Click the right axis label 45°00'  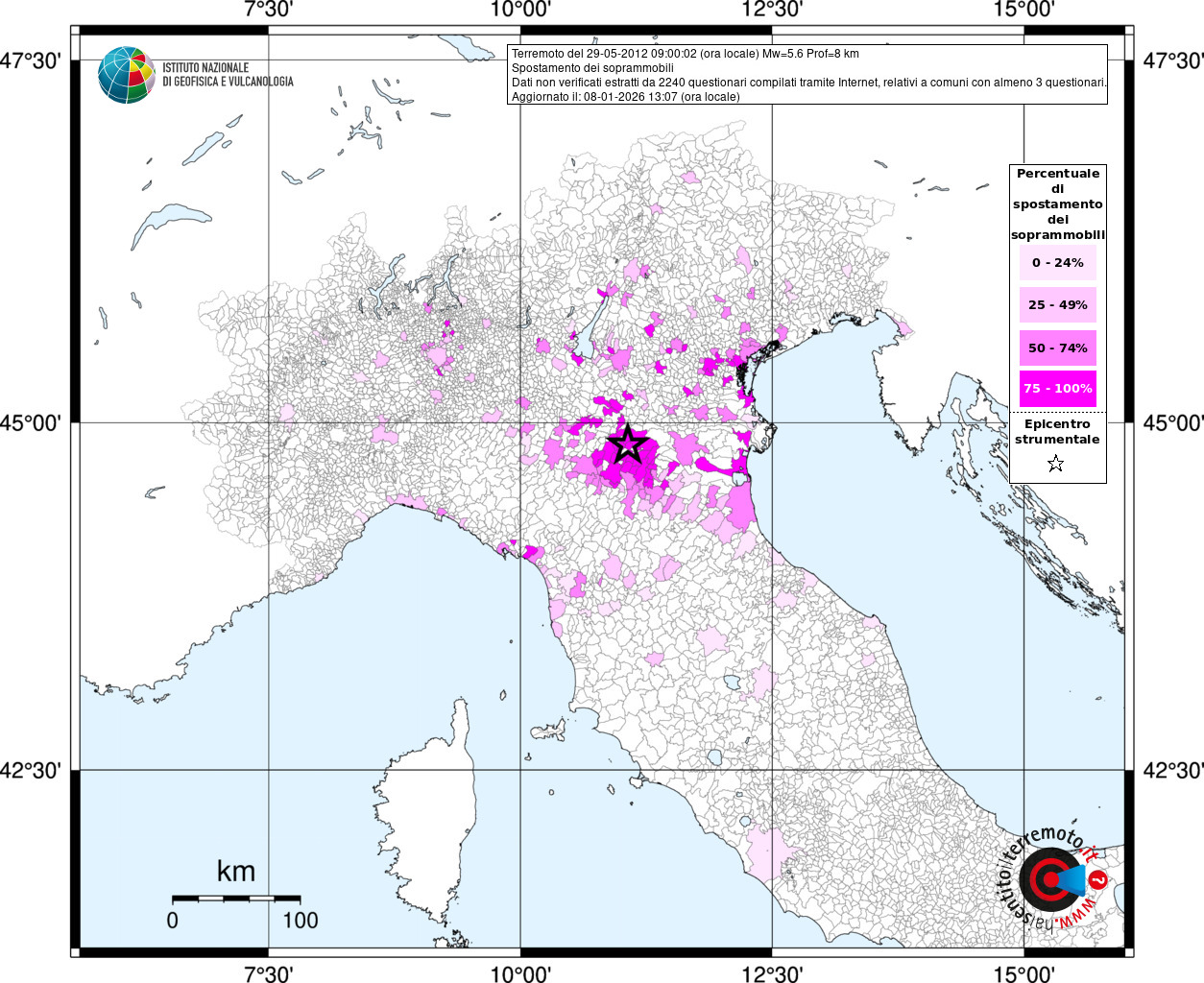tap(1172, 423)
